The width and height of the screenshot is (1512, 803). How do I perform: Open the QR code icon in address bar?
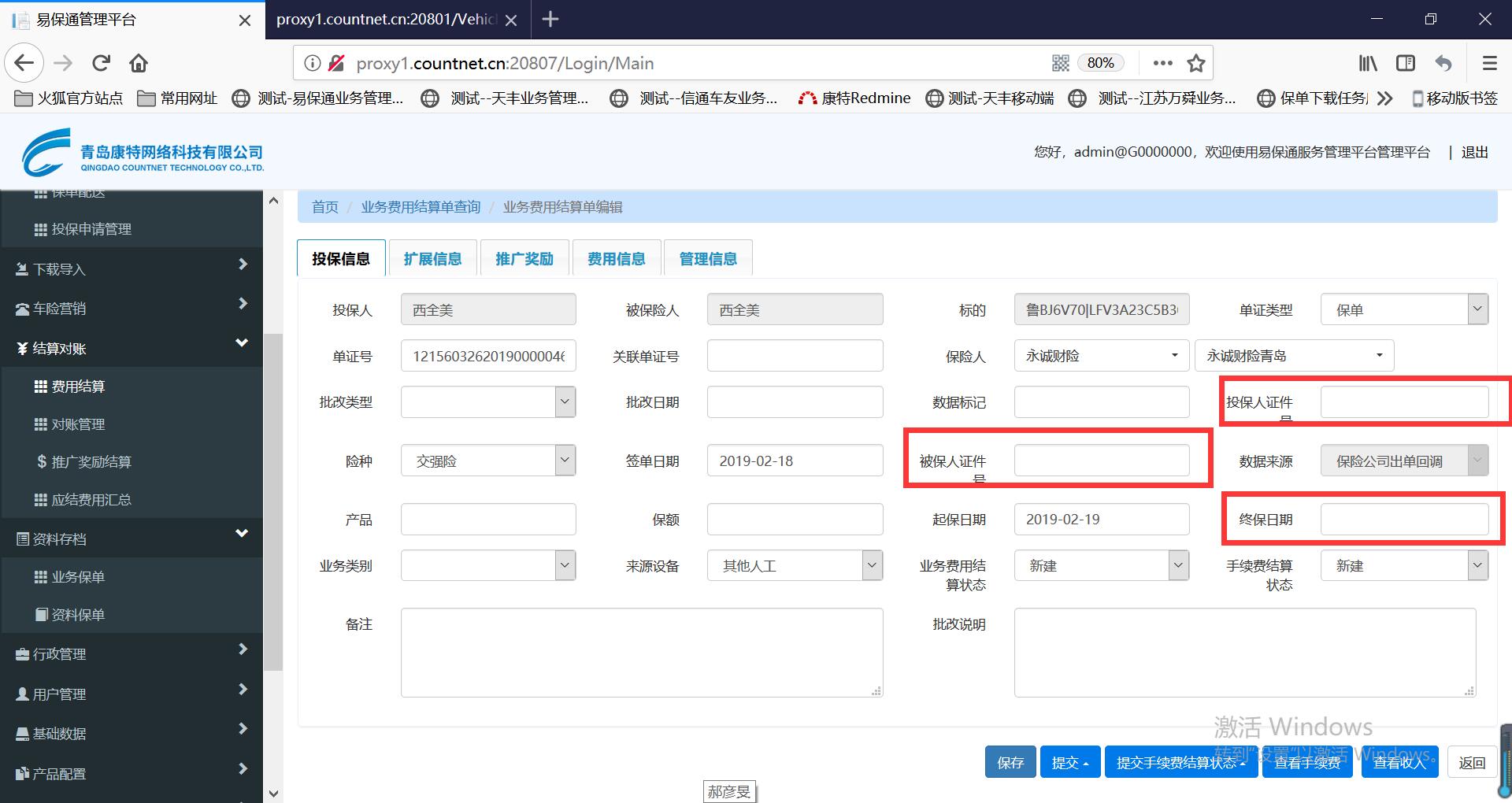click(x=1060, y=63)
